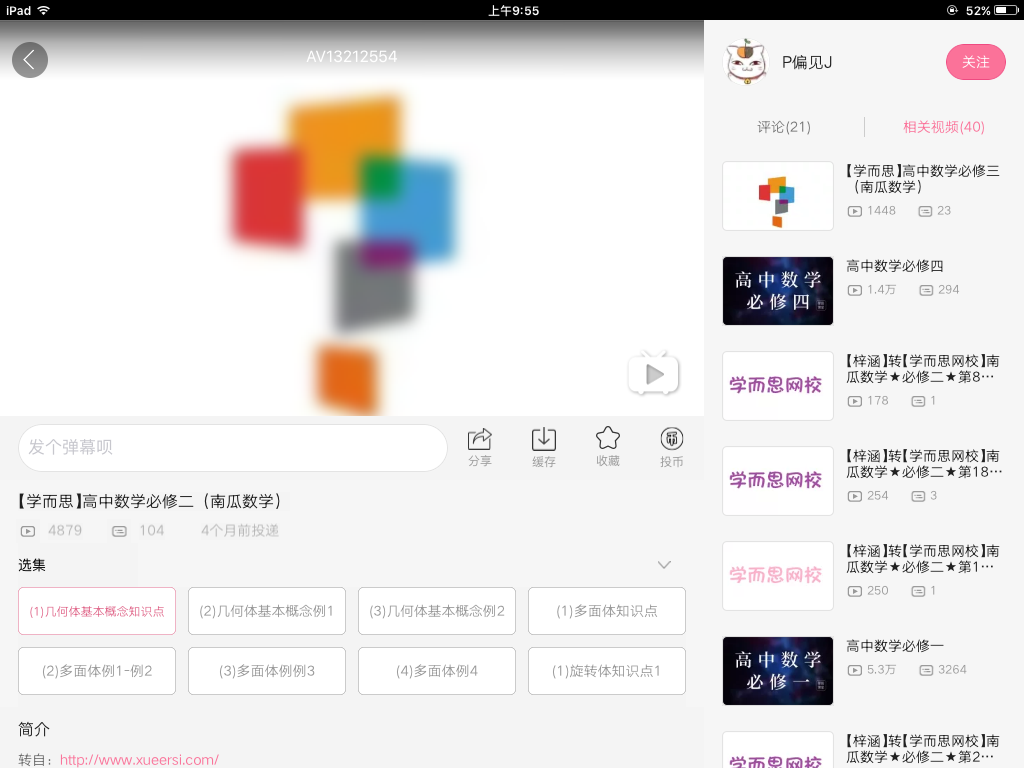Switch to 相关视频(40) tab
This screenshot has width=1024, height=768.
pos(944,127)
